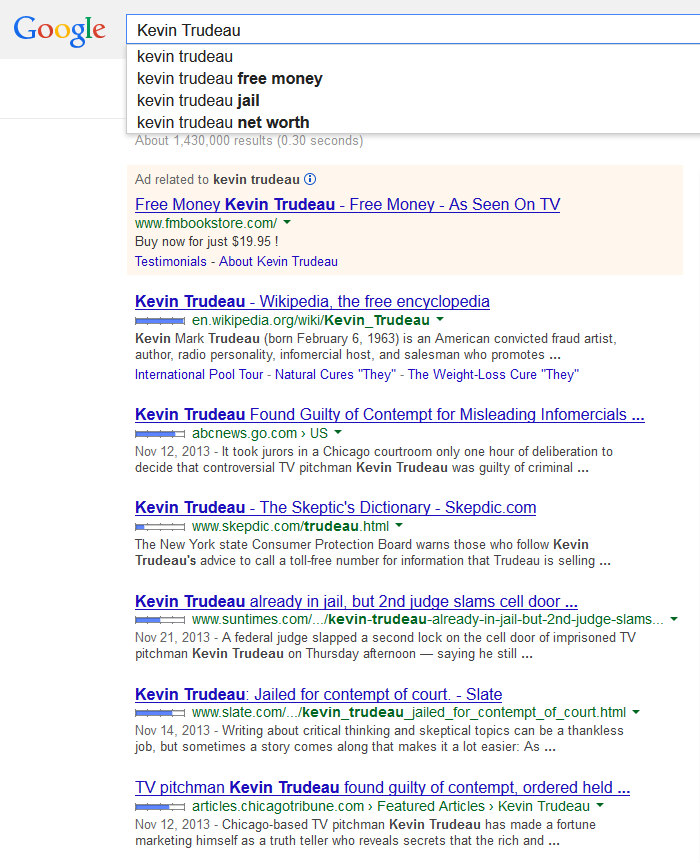Click the www.fmbookstore.com/ green URL
700x863 pixels.
click(206, 223)
